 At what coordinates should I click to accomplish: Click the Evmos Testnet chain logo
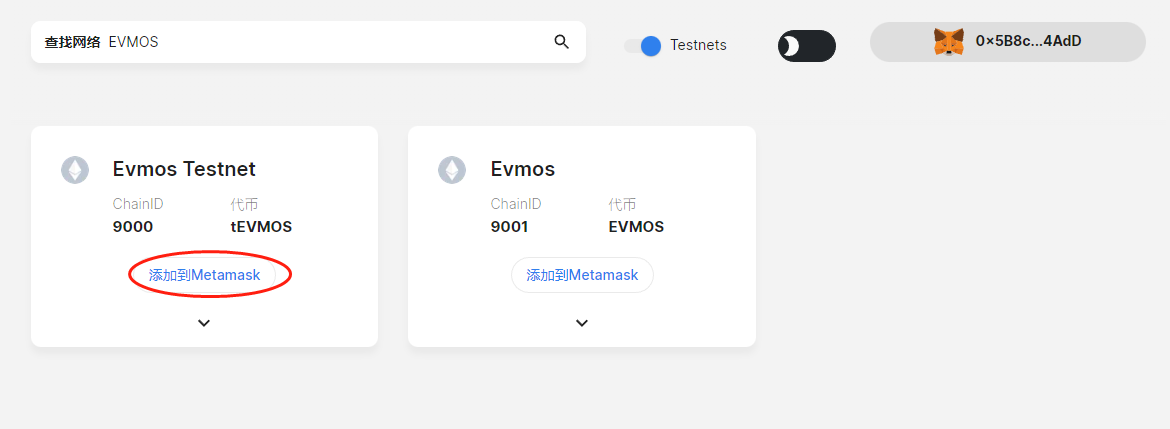pos(75,170)
